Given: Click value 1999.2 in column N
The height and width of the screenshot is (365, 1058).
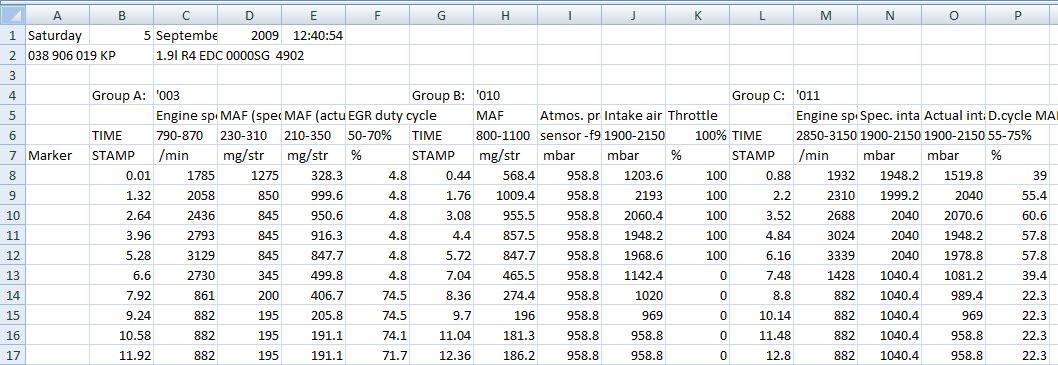Looking at the screenshot, I should pyautogui.click(x=889, y=196).
